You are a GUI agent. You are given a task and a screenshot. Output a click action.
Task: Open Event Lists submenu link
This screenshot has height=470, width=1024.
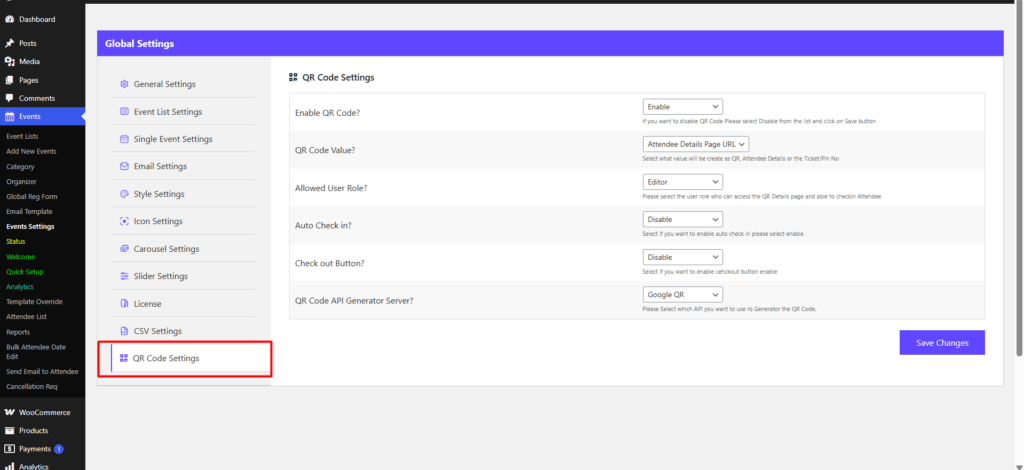pos(22,136)
